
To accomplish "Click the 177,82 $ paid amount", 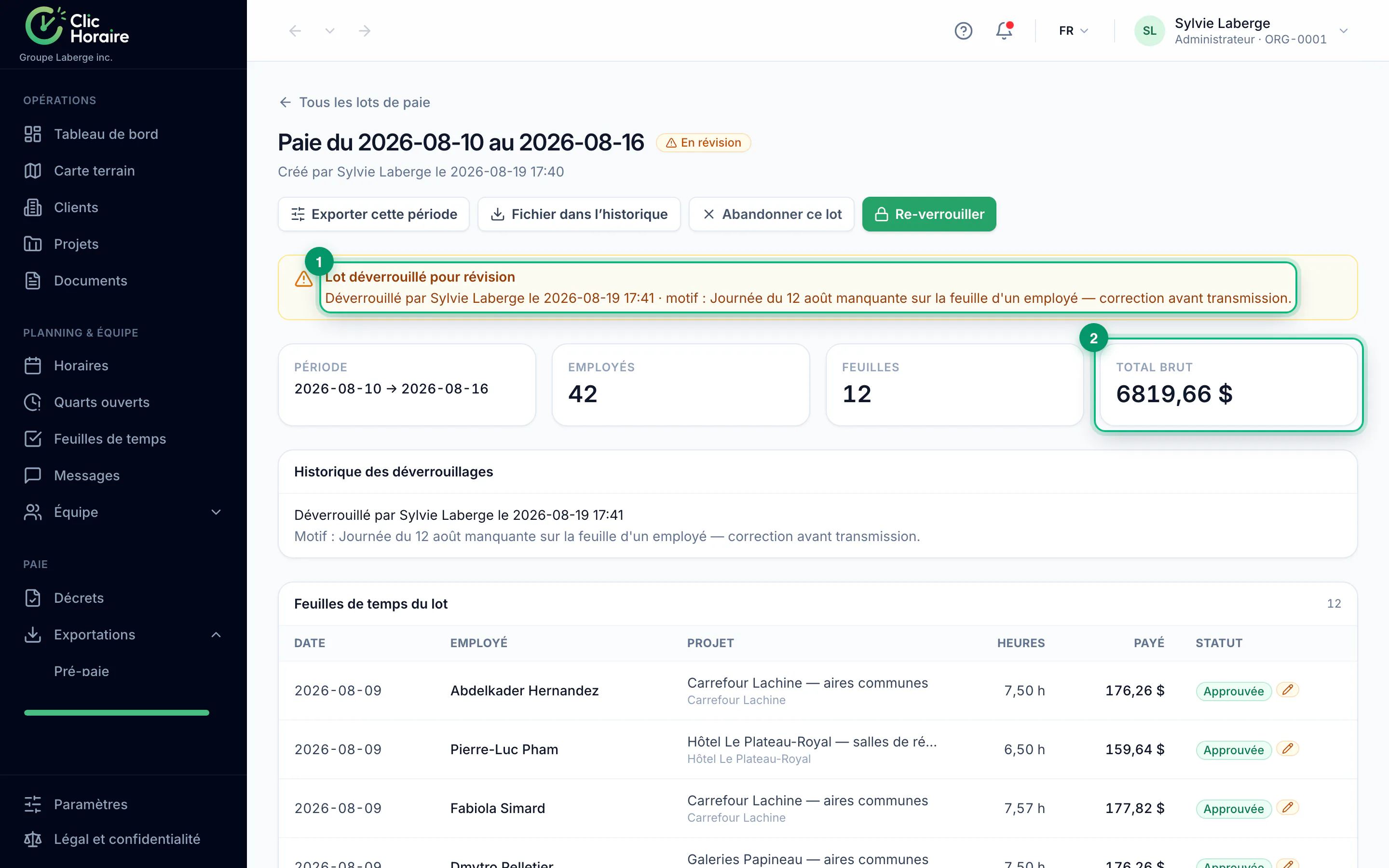I will click(1135, 808).
